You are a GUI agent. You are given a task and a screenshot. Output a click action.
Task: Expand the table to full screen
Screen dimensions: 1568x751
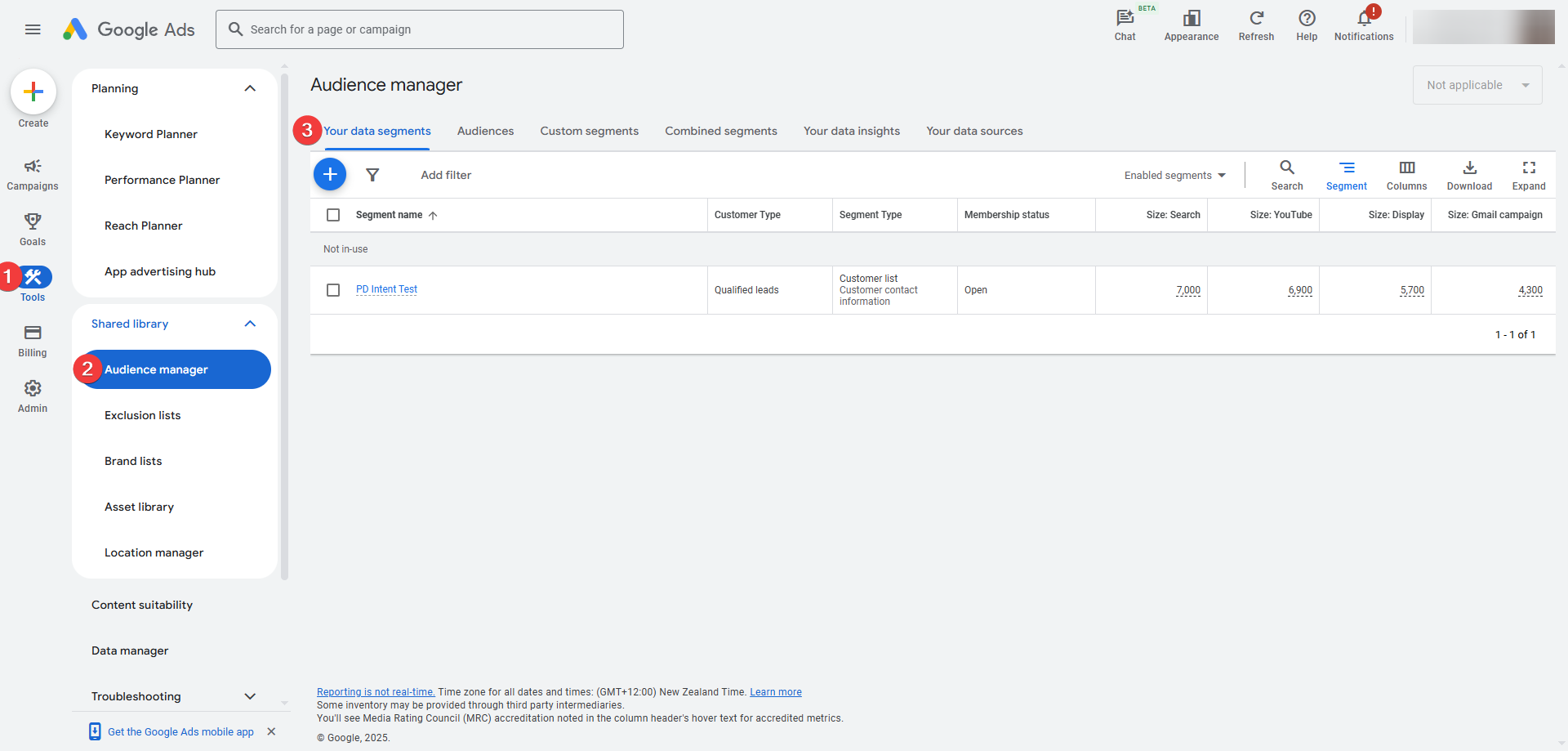point(1528,175)
